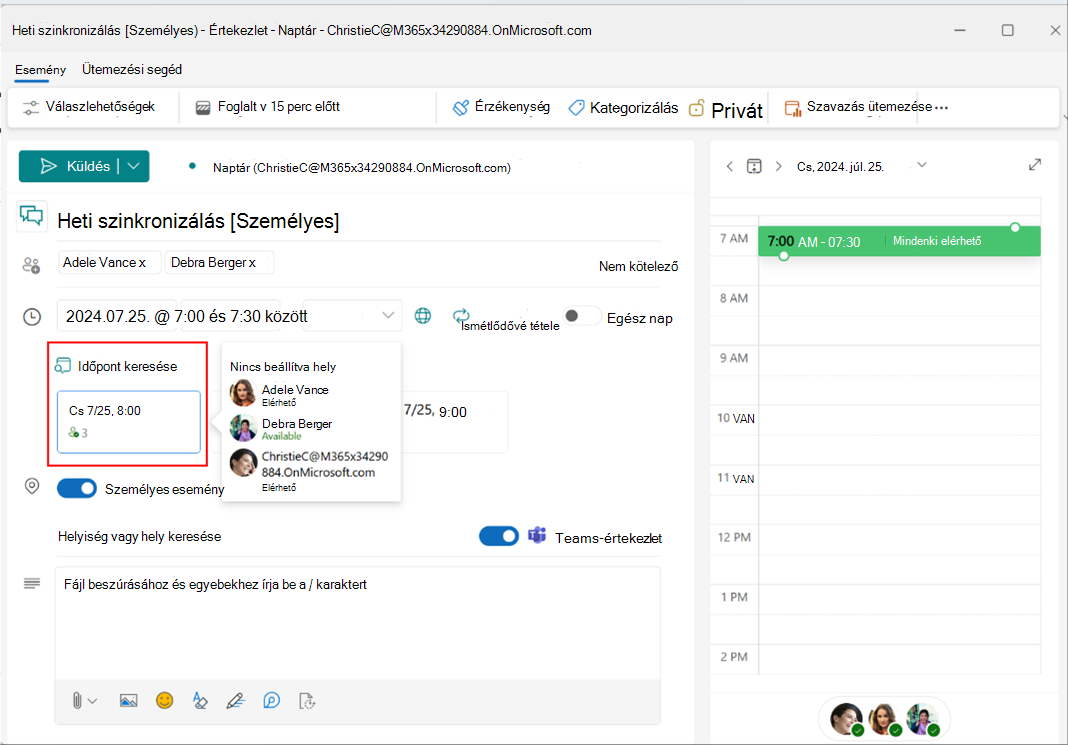Go to next day in calendar pane
Image resolution: width=1068 pixels, height=745 pixels.
pos(779,166)
